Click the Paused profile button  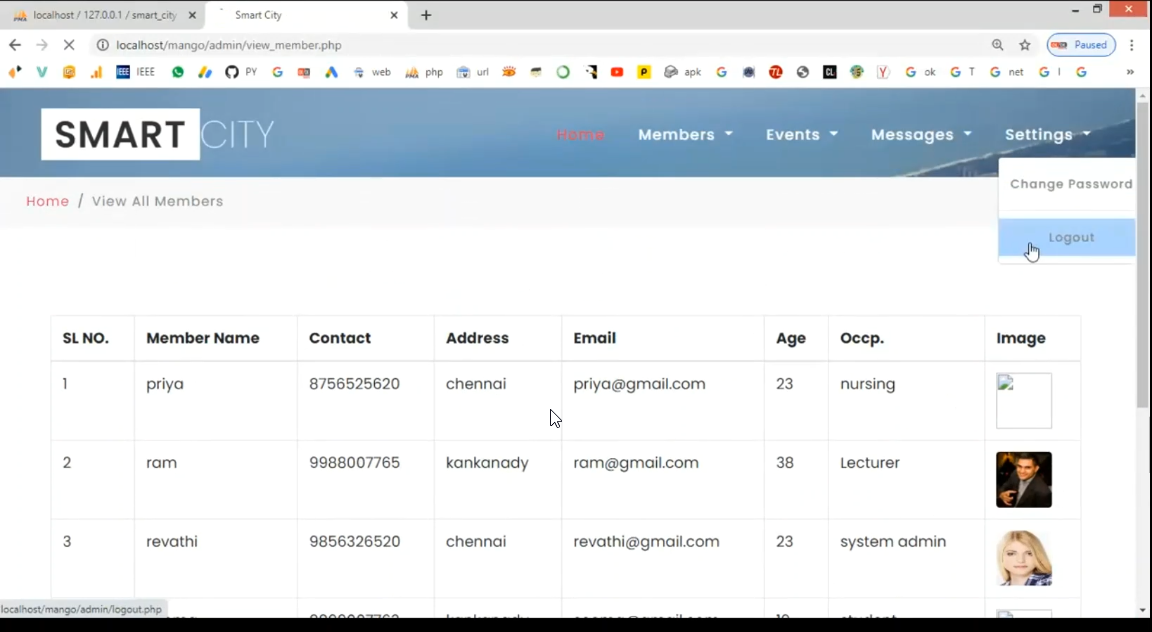pos(1081,45)
